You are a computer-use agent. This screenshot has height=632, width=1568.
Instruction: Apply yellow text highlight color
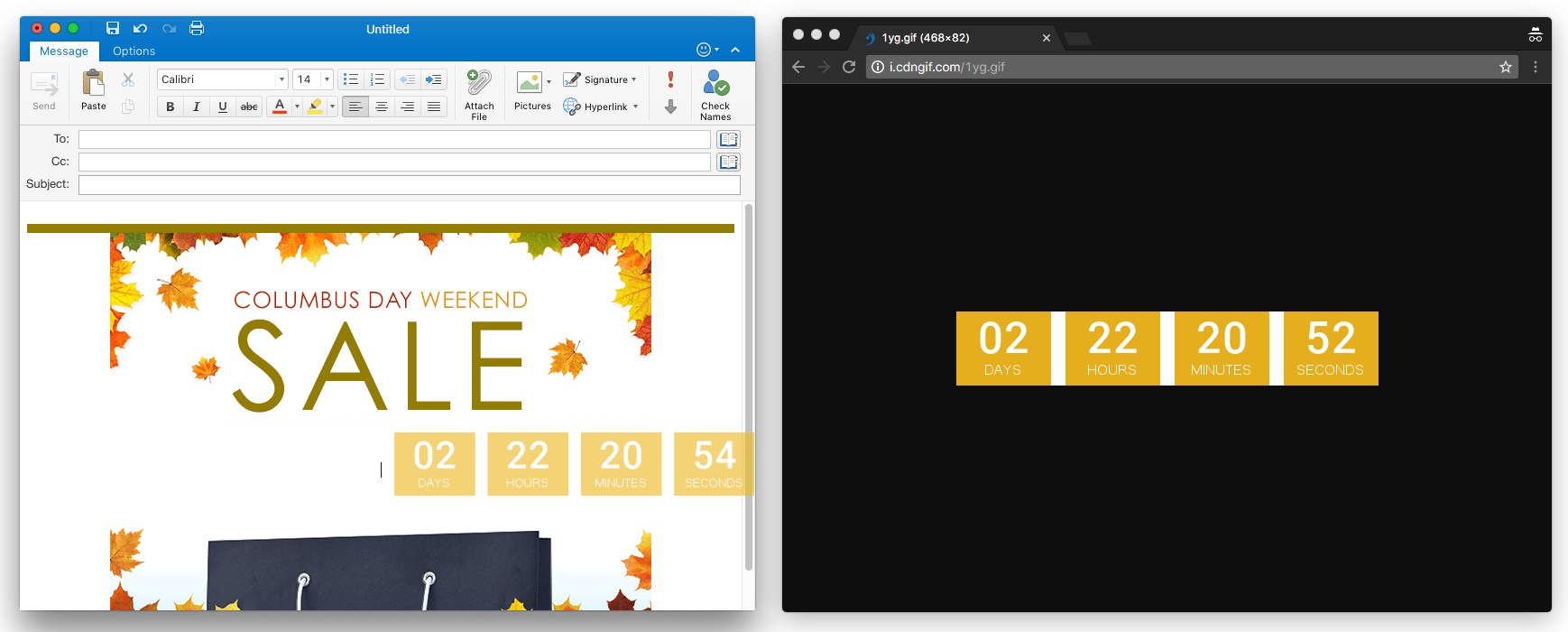pyautogui.click(x=315, y=107)
